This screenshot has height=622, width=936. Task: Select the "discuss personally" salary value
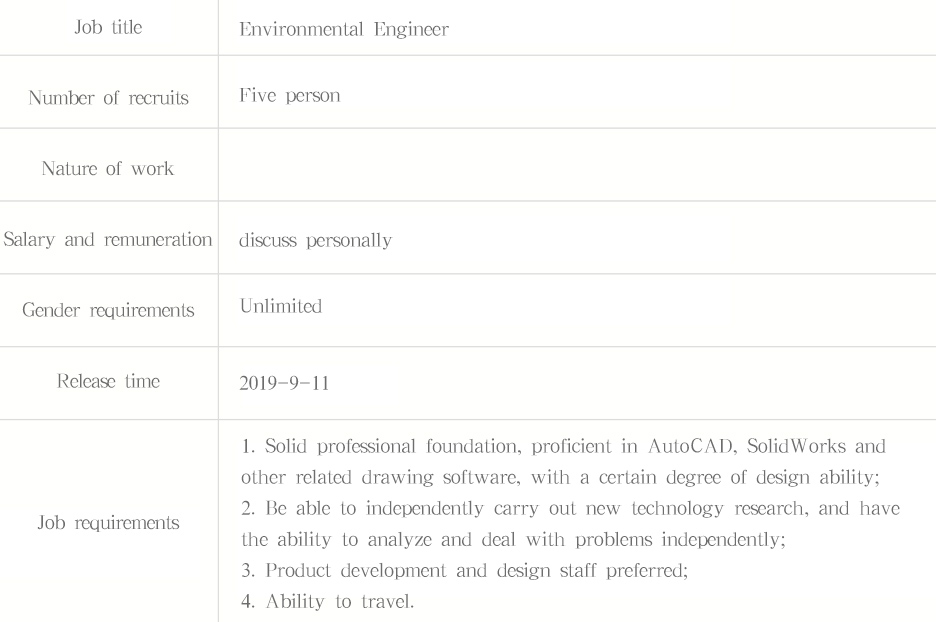315,241
